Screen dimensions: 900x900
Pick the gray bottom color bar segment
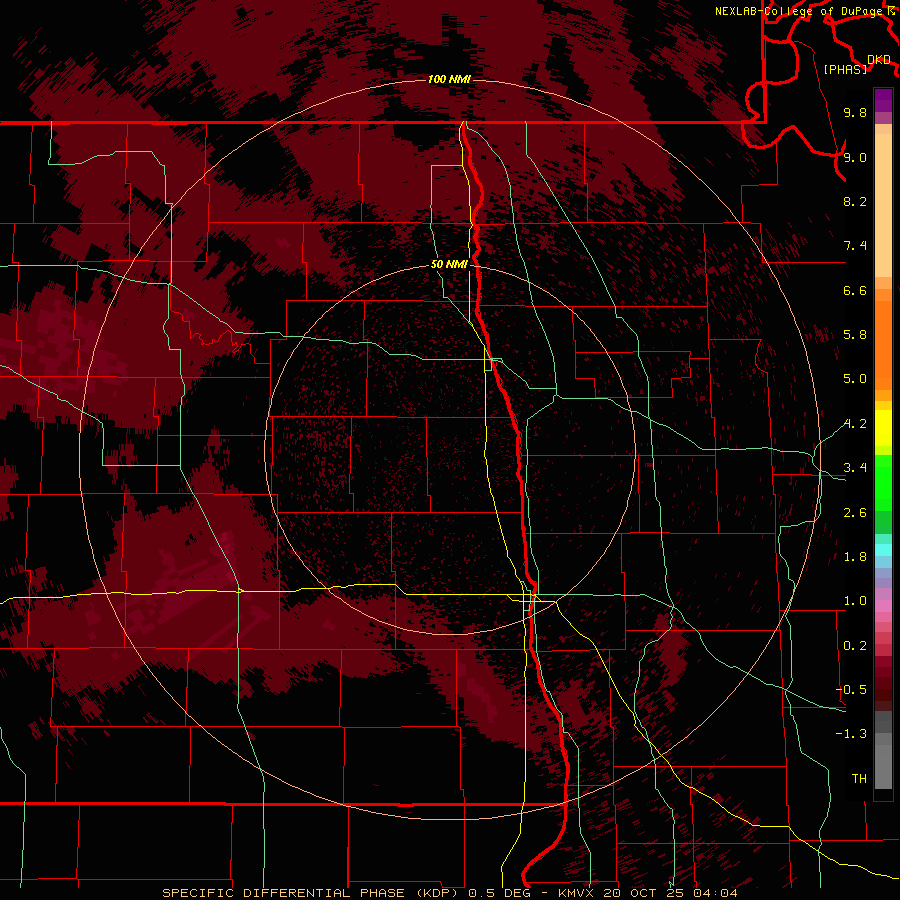pos(883,766)
